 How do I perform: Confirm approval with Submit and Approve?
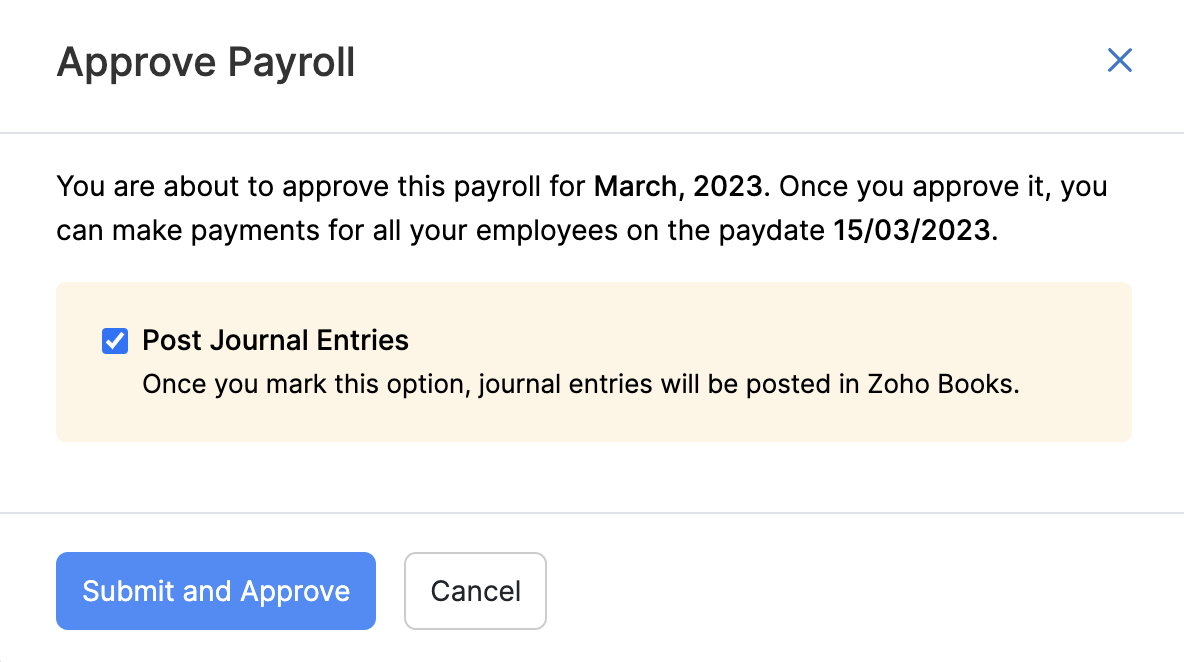click(215, 591)
